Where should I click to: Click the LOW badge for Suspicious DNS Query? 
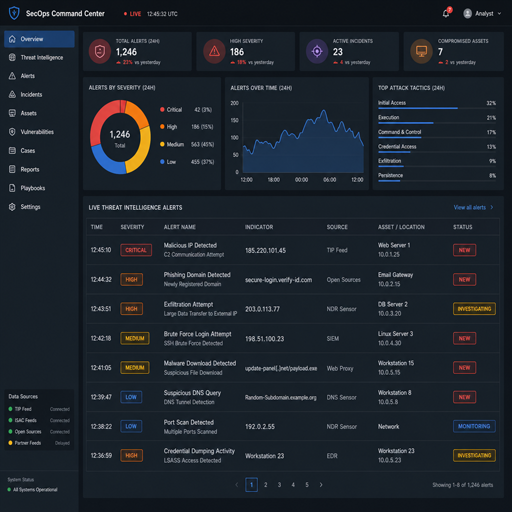(131, 397)
